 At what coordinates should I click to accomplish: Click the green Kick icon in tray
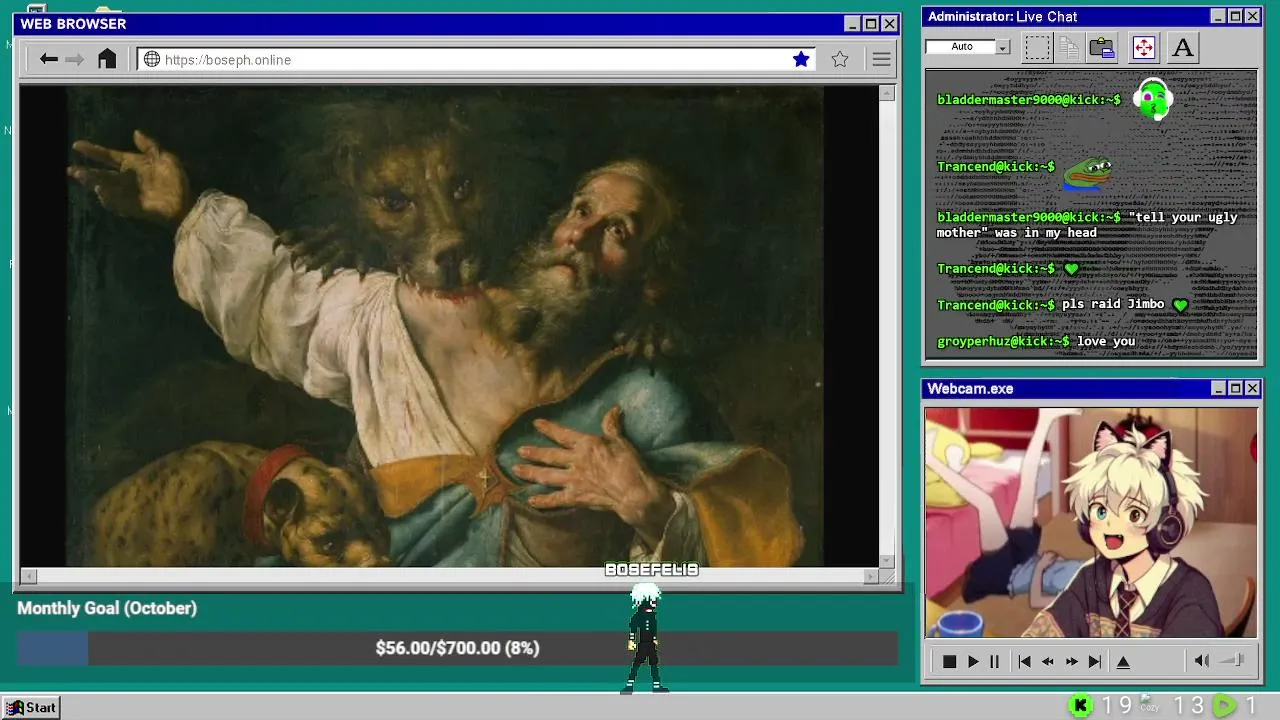tap(1080, 706)
